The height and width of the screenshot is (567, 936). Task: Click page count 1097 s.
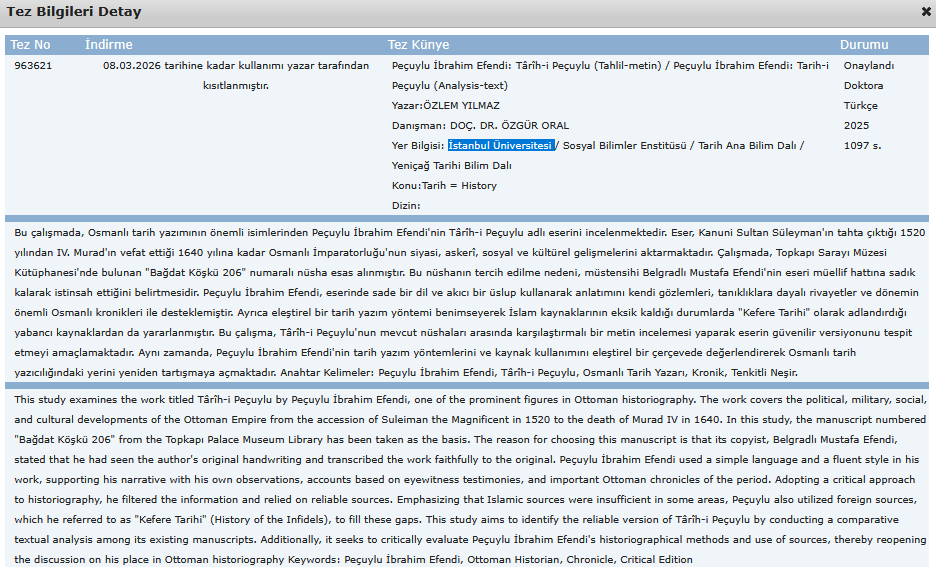[x=862, y=146]
